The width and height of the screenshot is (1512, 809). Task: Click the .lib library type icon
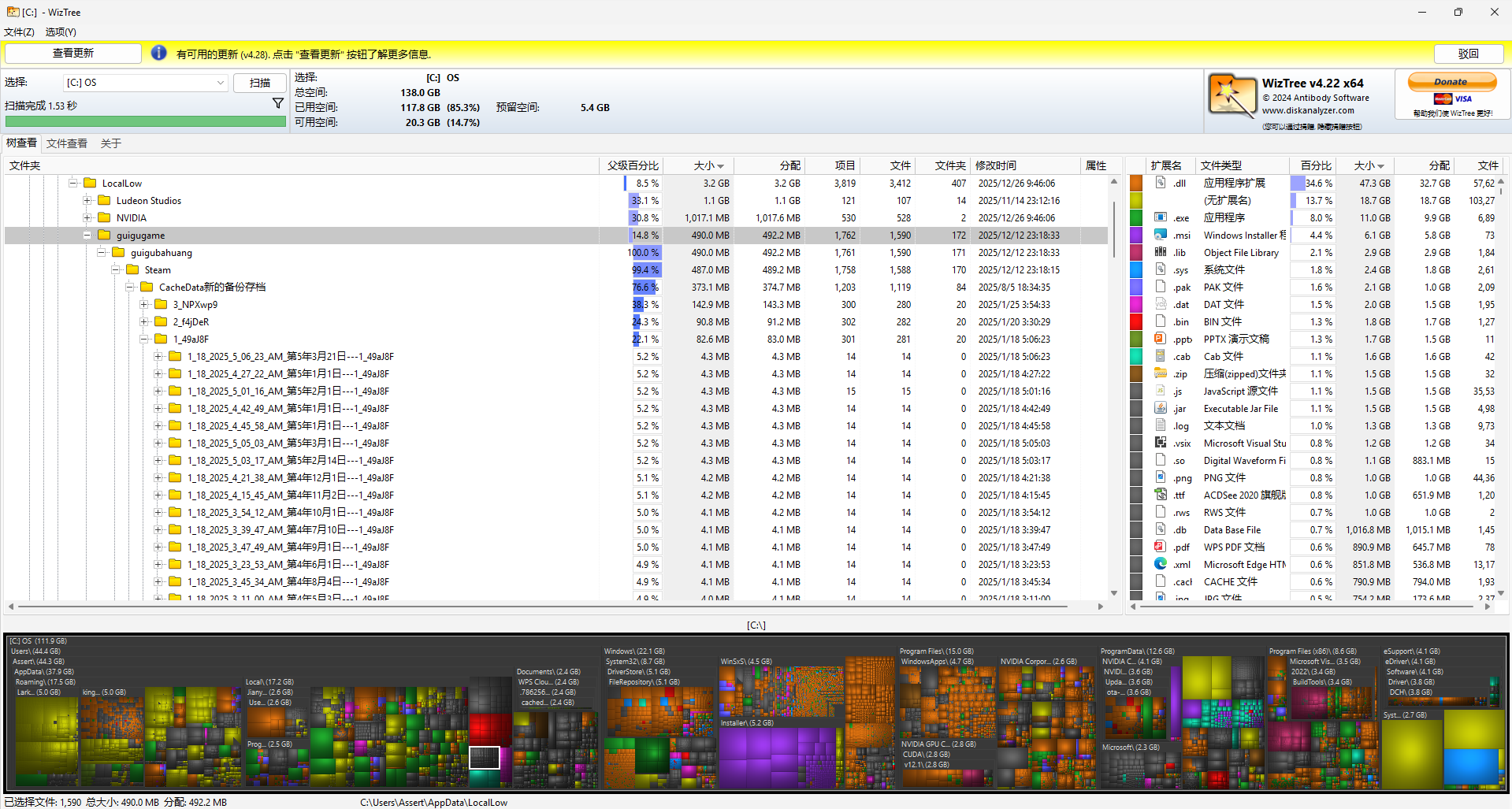(x=1161, y=252)
